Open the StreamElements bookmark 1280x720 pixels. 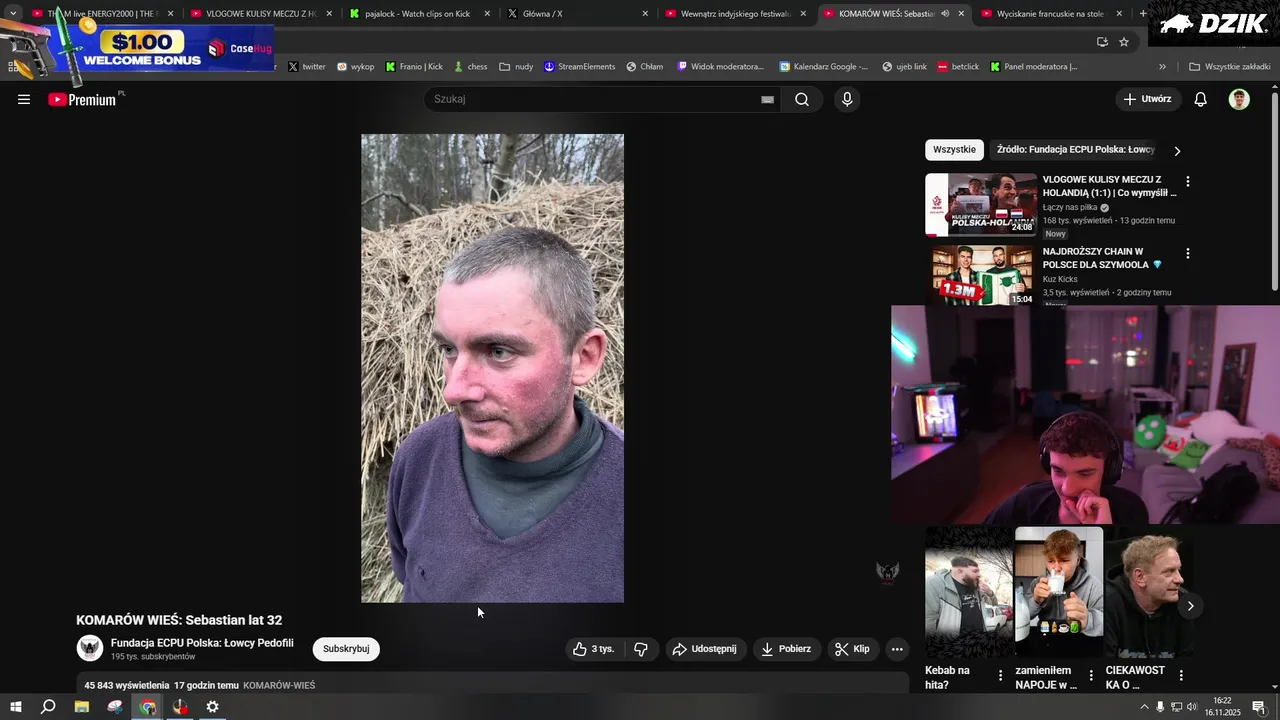coord(579,67)
